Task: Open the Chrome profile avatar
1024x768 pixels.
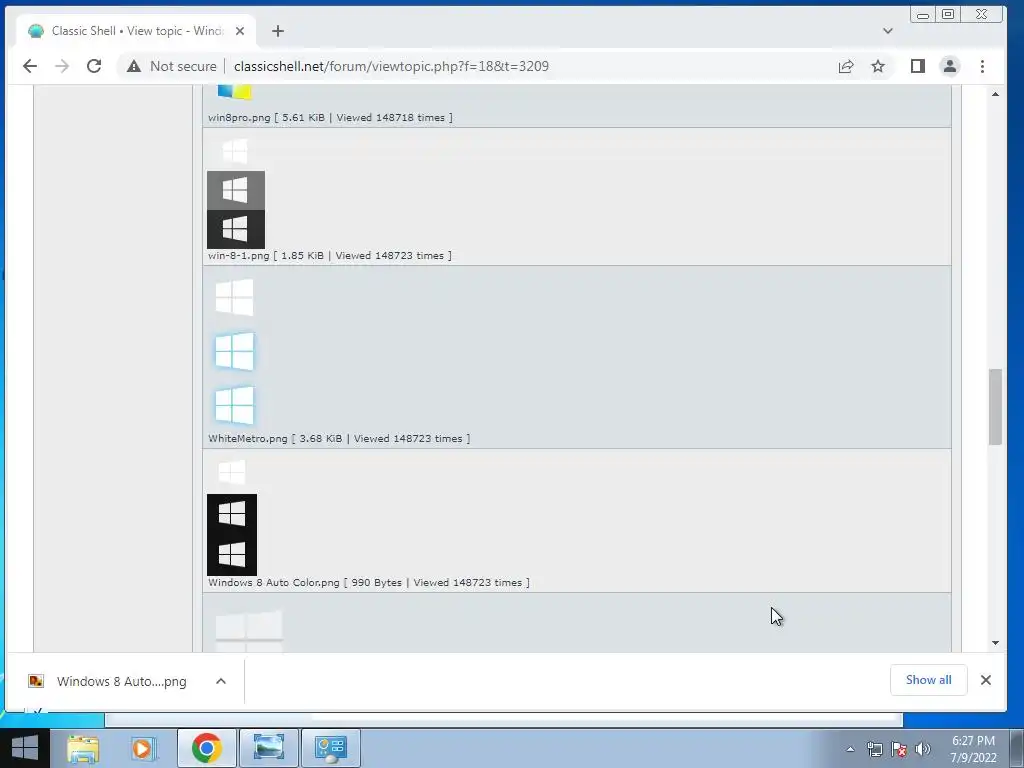Action: [950, 66]
